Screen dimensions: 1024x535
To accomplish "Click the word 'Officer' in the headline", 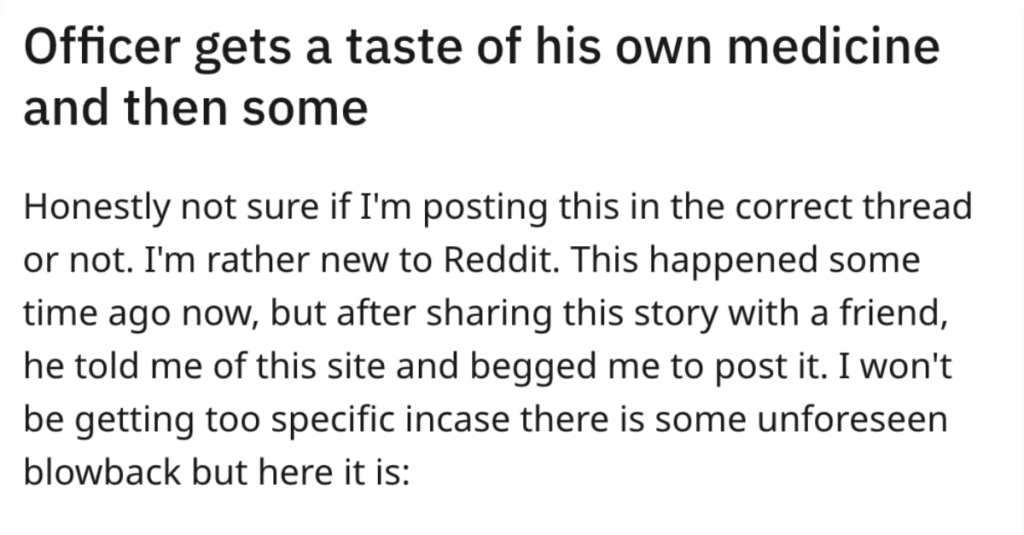I will [x=102, y=48].
